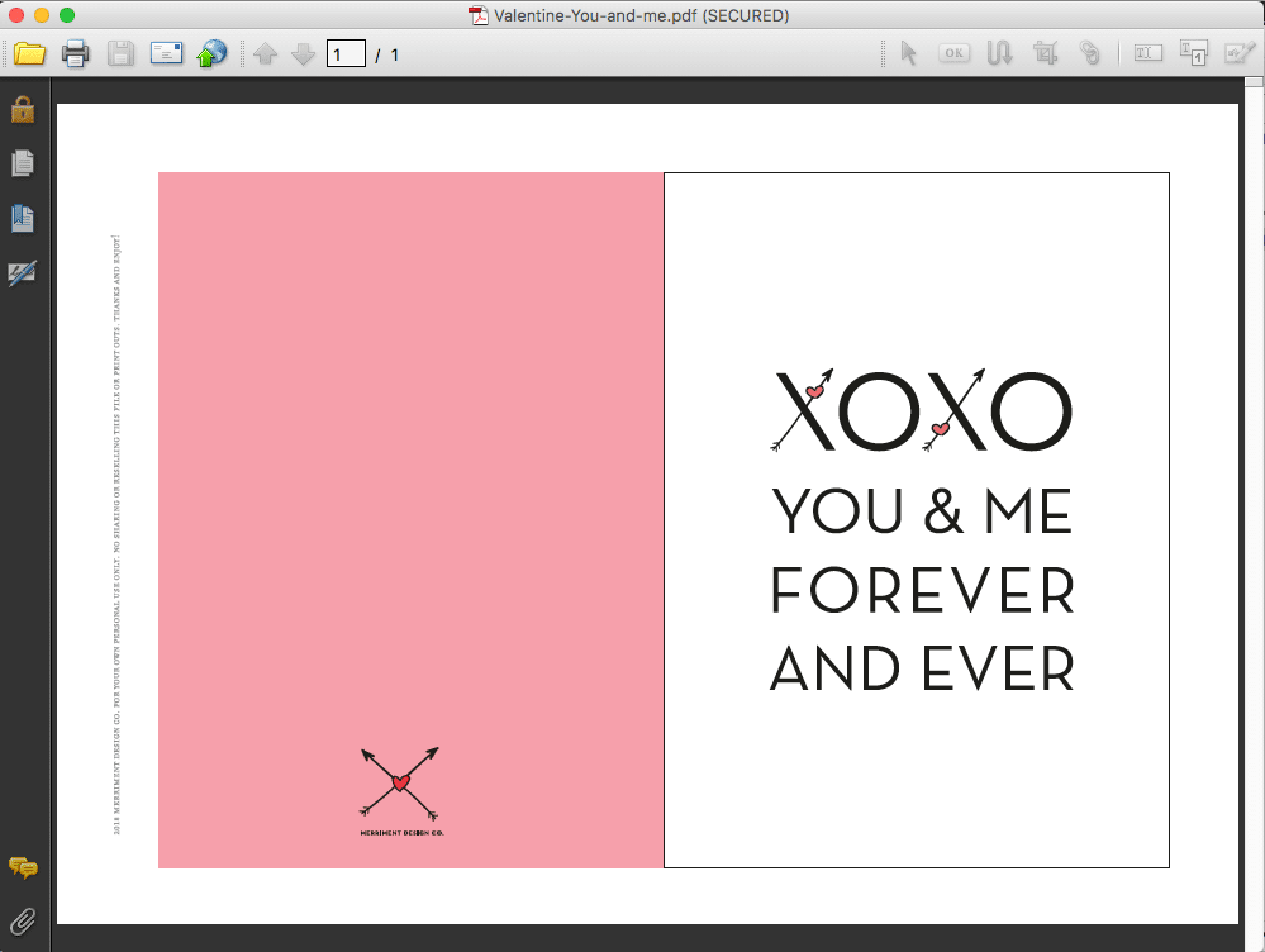Maximize window with green button
This screenshot has height=952, width=1265.
[67, 15]
